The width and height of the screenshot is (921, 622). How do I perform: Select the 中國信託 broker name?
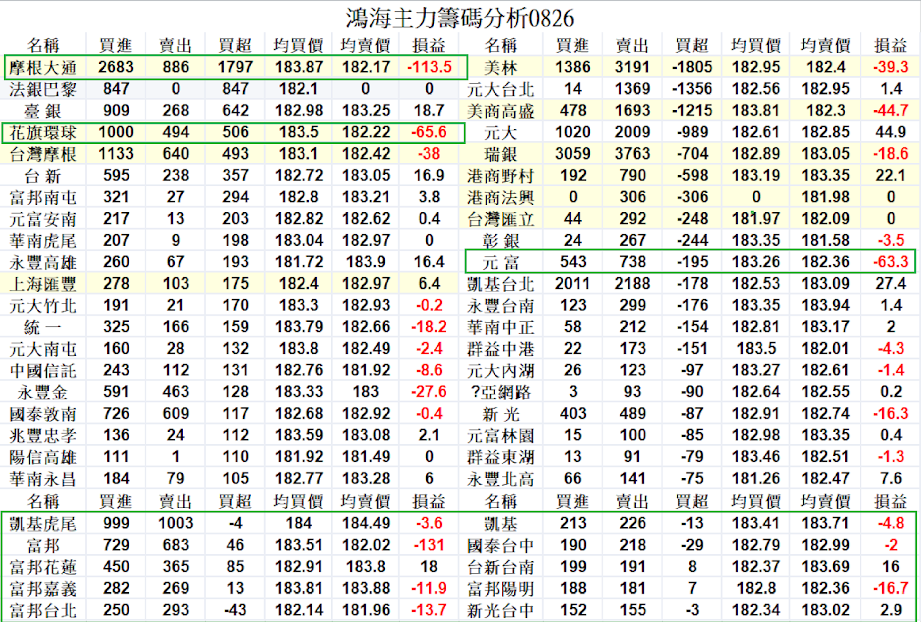pyautogui.click(x=43, y=371)
